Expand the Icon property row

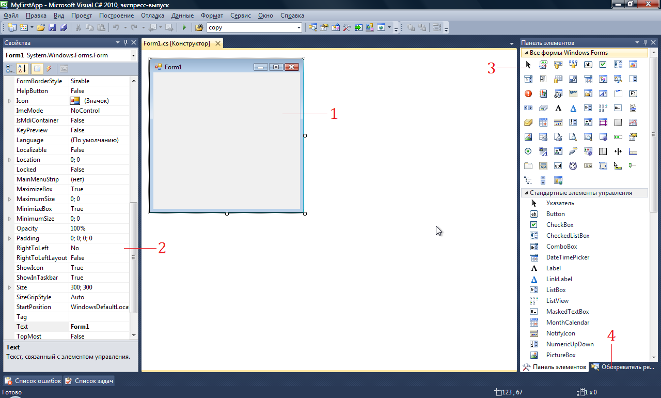click(x=9, y=101)
